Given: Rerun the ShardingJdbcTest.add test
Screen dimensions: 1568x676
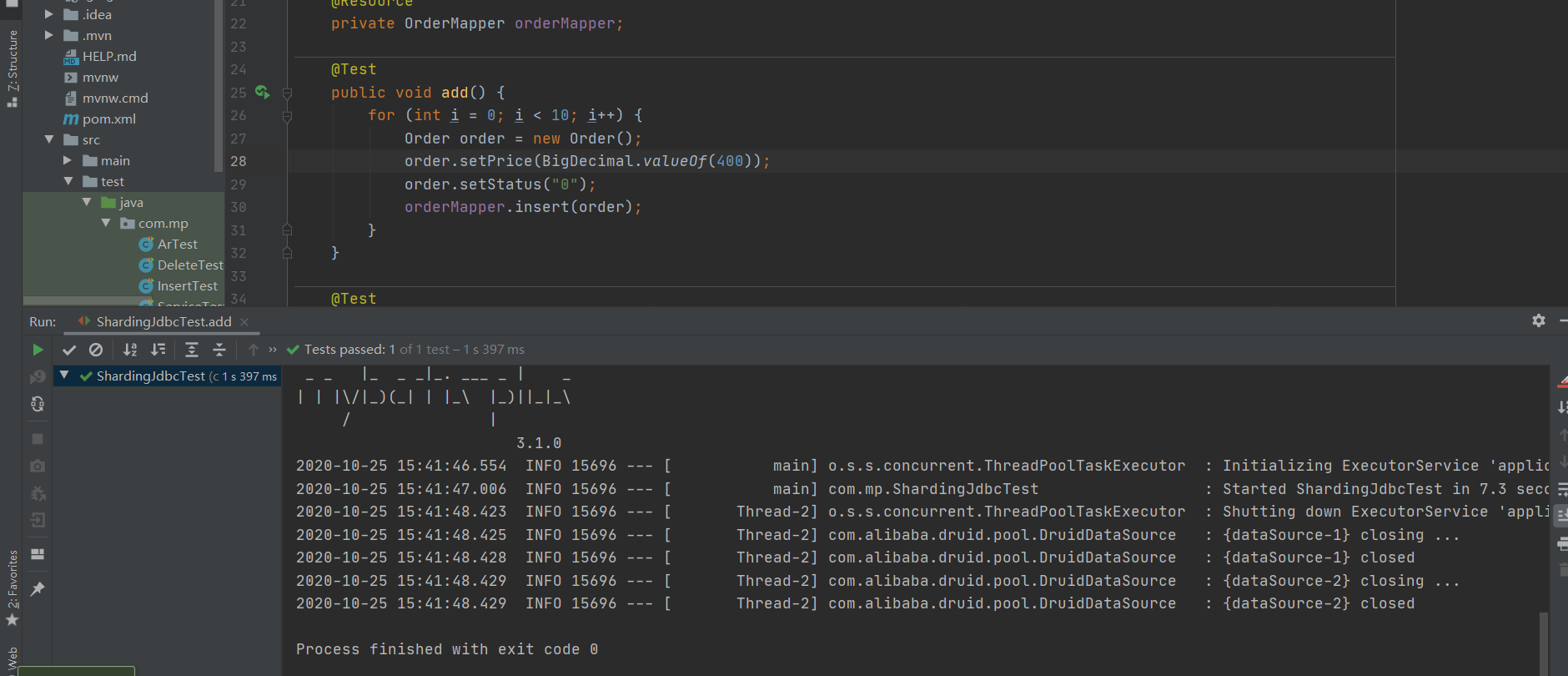Looking at the screenshot, I should (x=38, y=350).
